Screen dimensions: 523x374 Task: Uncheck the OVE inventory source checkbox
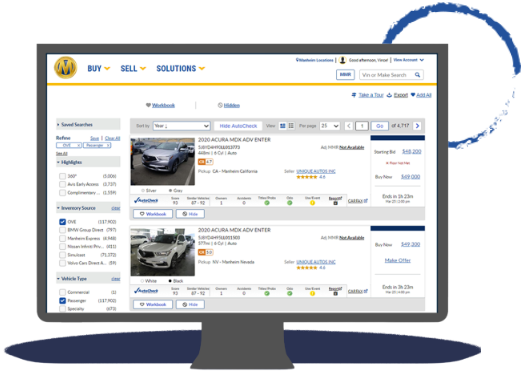click(x=62, y=222)
